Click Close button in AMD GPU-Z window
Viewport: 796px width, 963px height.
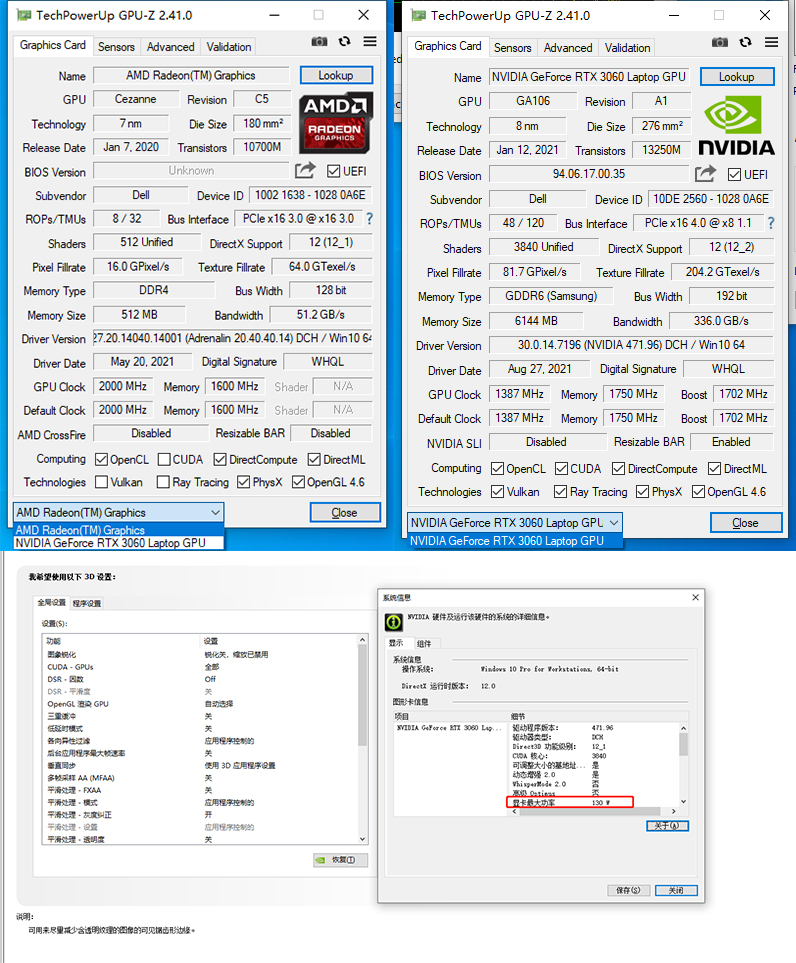[345, 512]
